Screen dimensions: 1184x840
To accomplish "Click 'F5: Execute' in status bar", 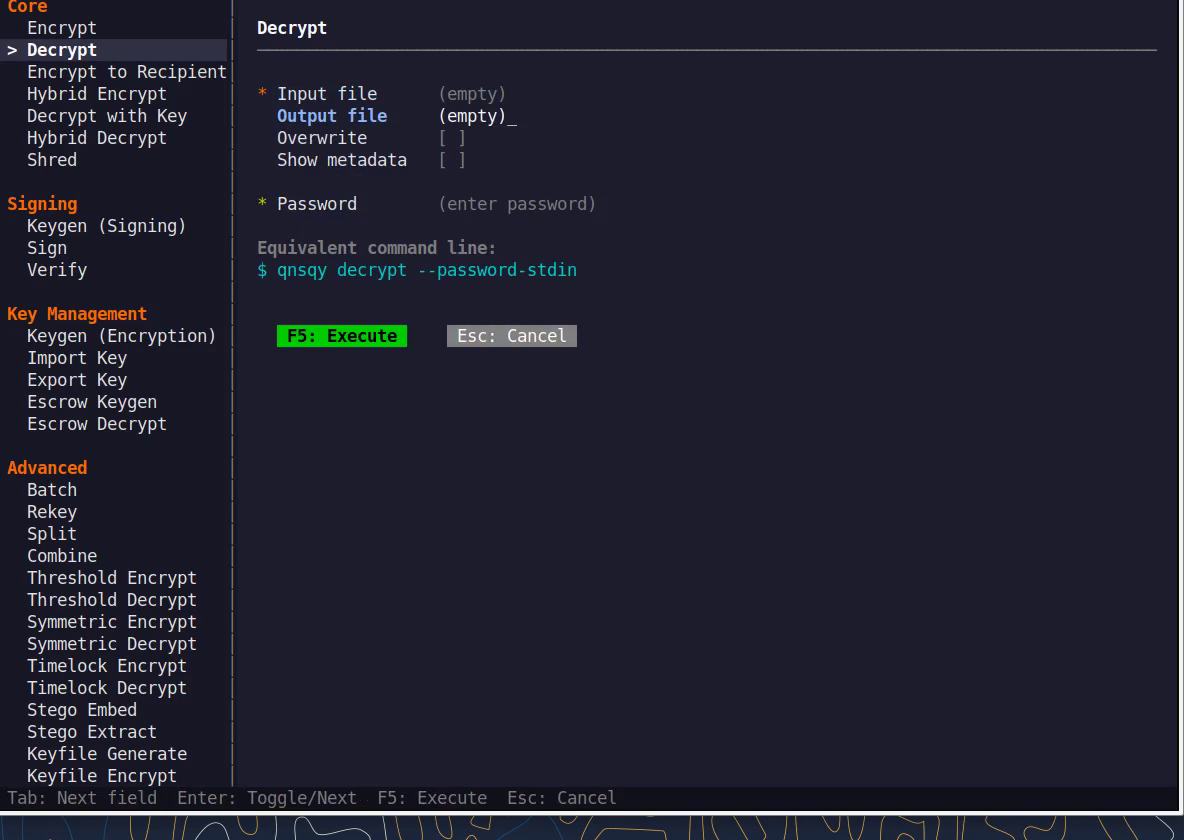I will point(432,798).
